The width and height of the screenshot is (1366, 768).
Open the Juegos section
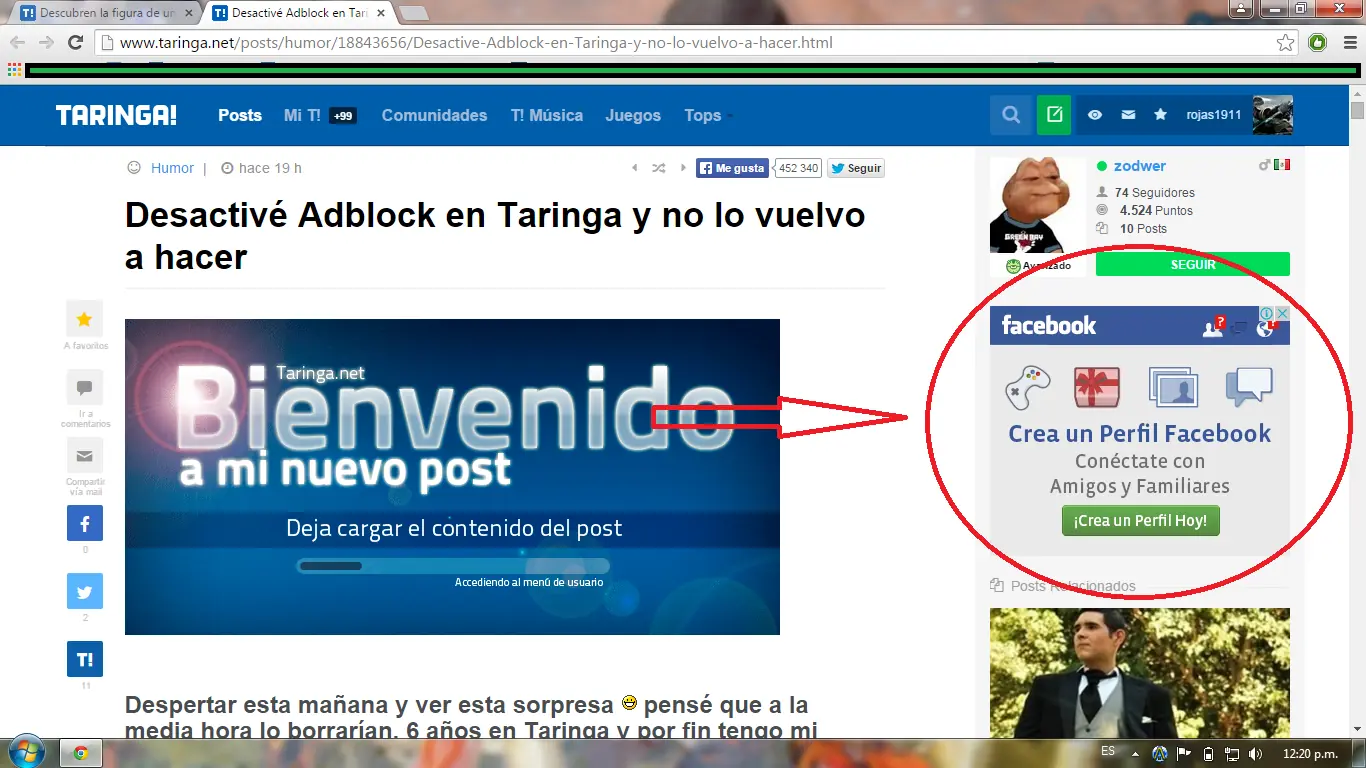click(633, 115)
